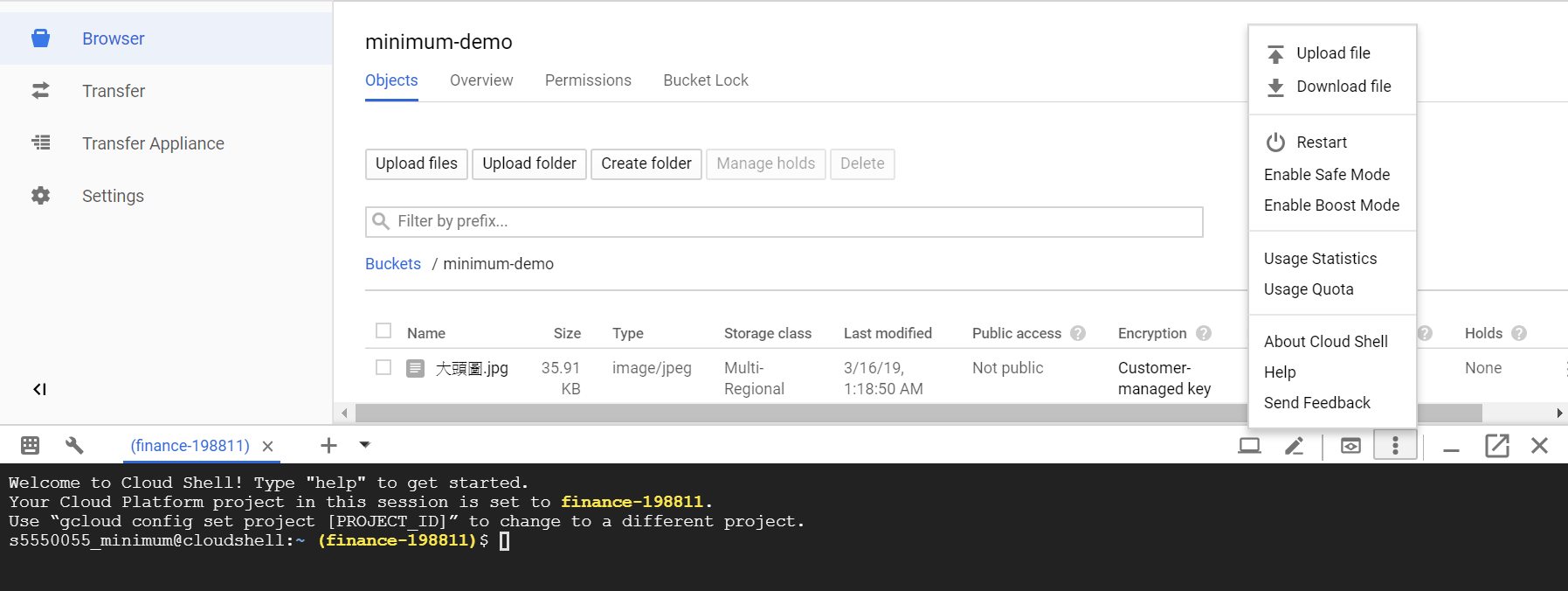Click the Restart power icon

click(1275, 142)
